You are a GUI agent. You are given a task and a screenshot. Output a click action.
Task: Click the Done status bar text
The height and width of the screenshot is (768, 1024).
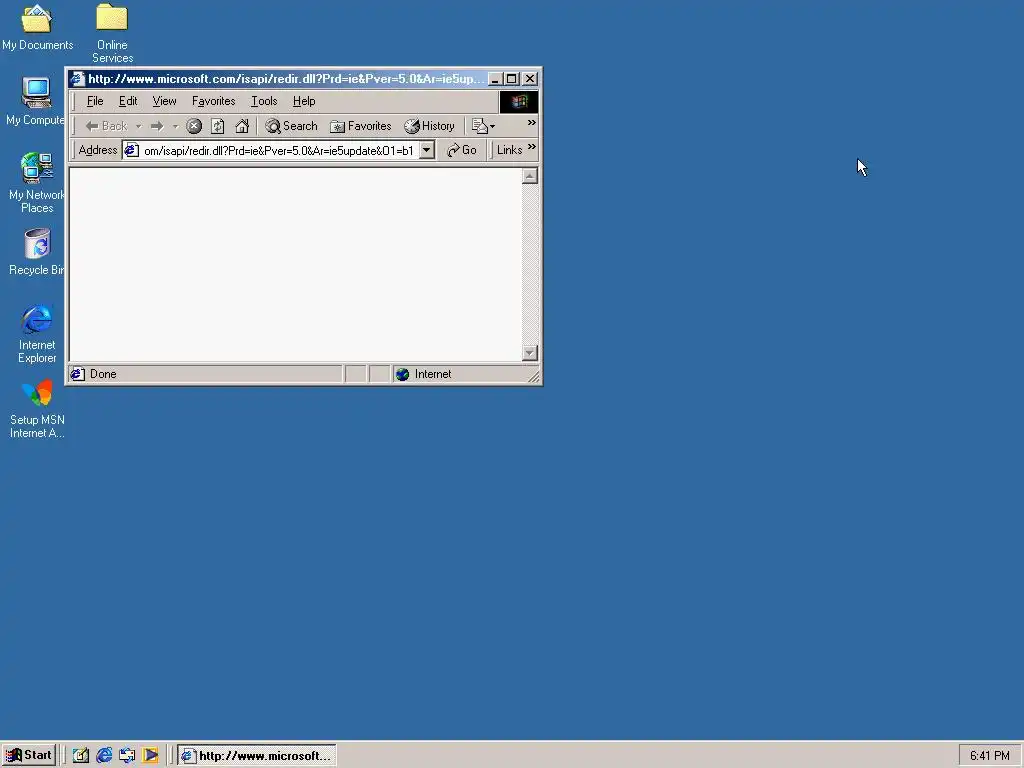[103, 374]
